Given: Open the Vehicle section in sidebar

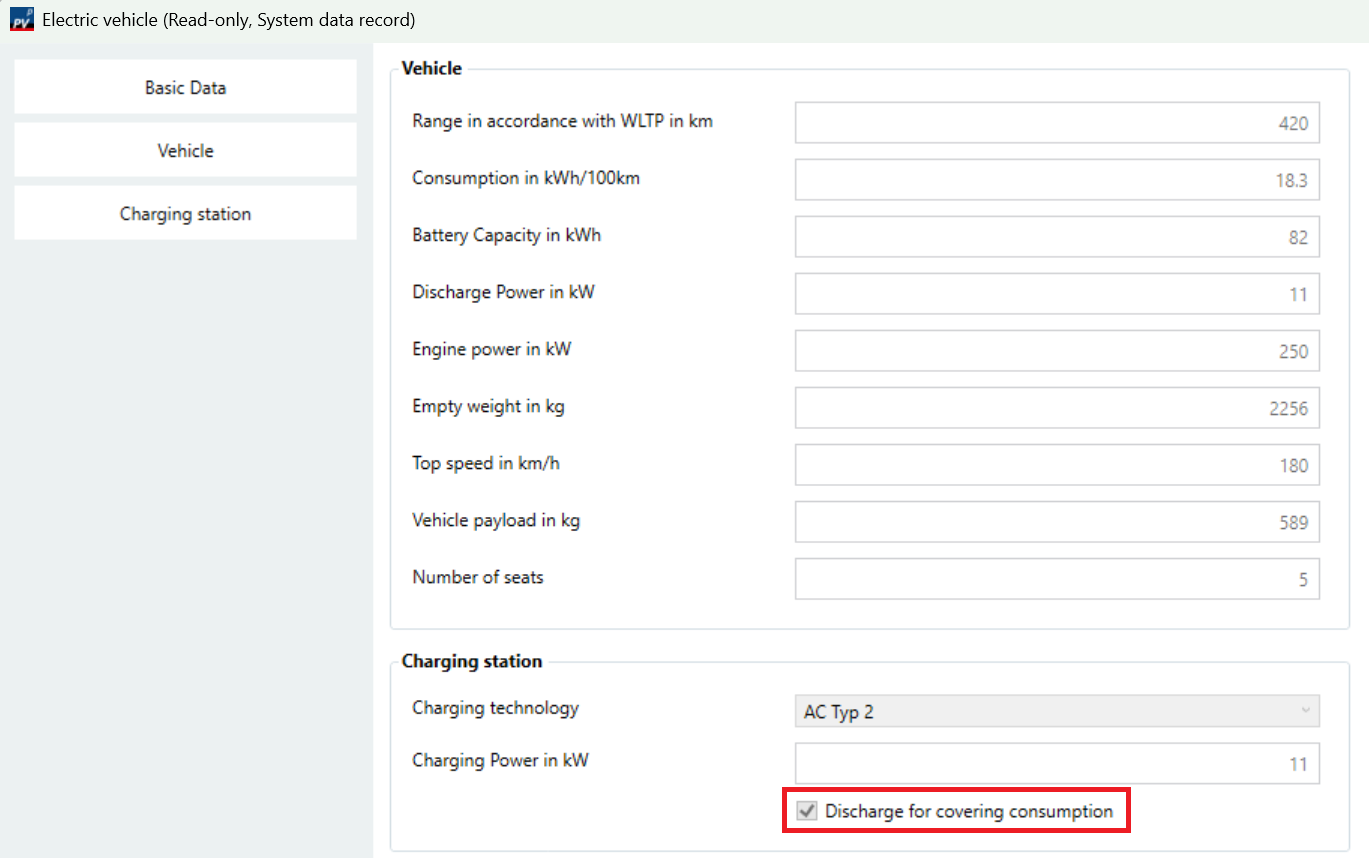Looking at the screenshot, I should pyautogui.click(x=185, y=150).
